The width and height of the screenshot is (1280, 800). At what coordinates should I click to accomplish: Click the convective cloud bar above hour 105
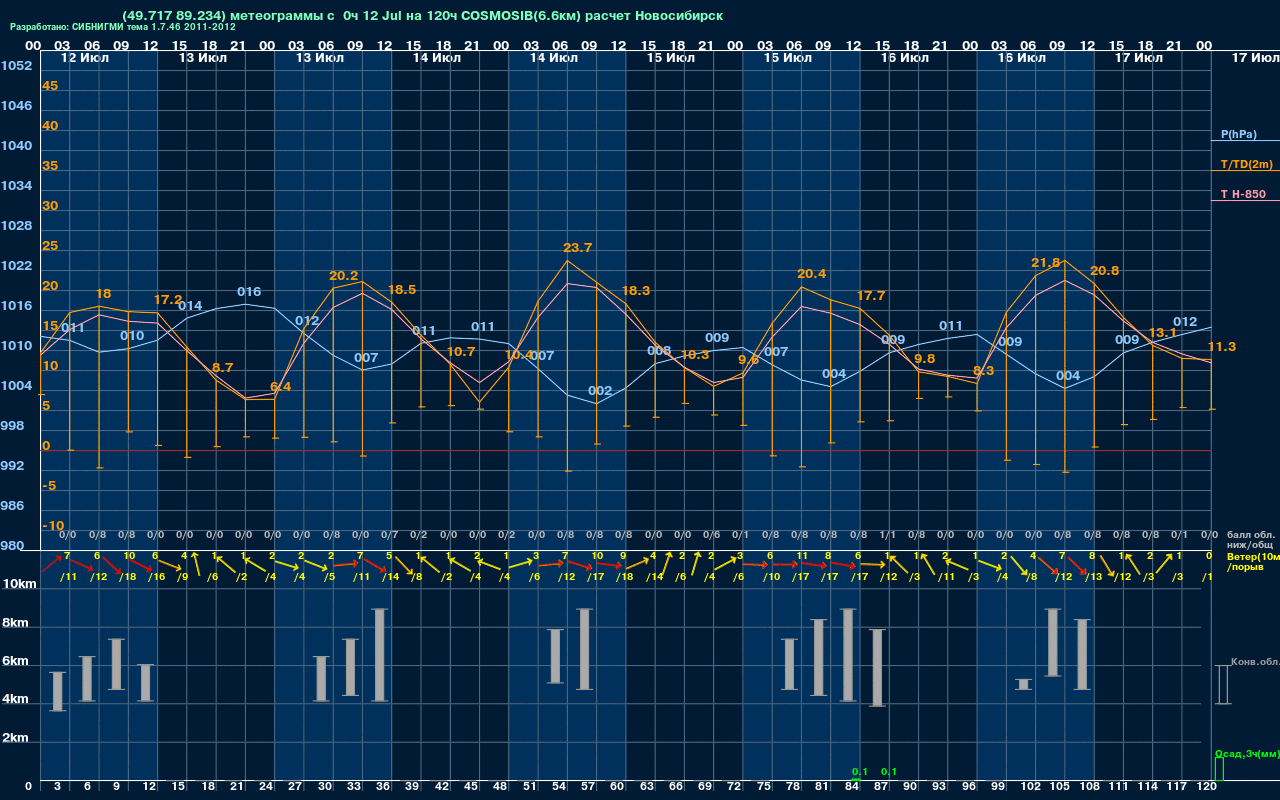(1053, 642)
